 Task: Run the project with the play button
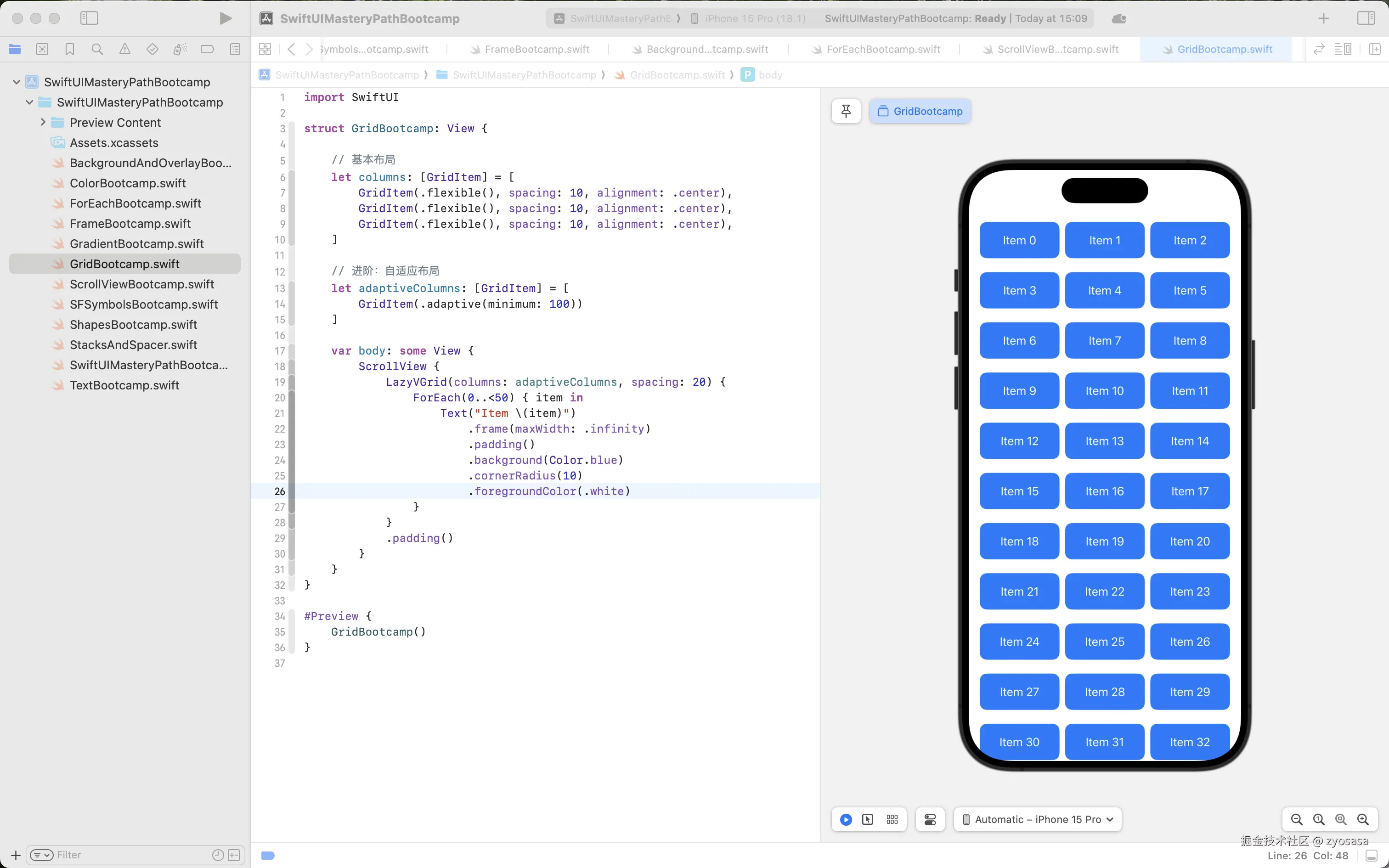[x=226, y=18]
